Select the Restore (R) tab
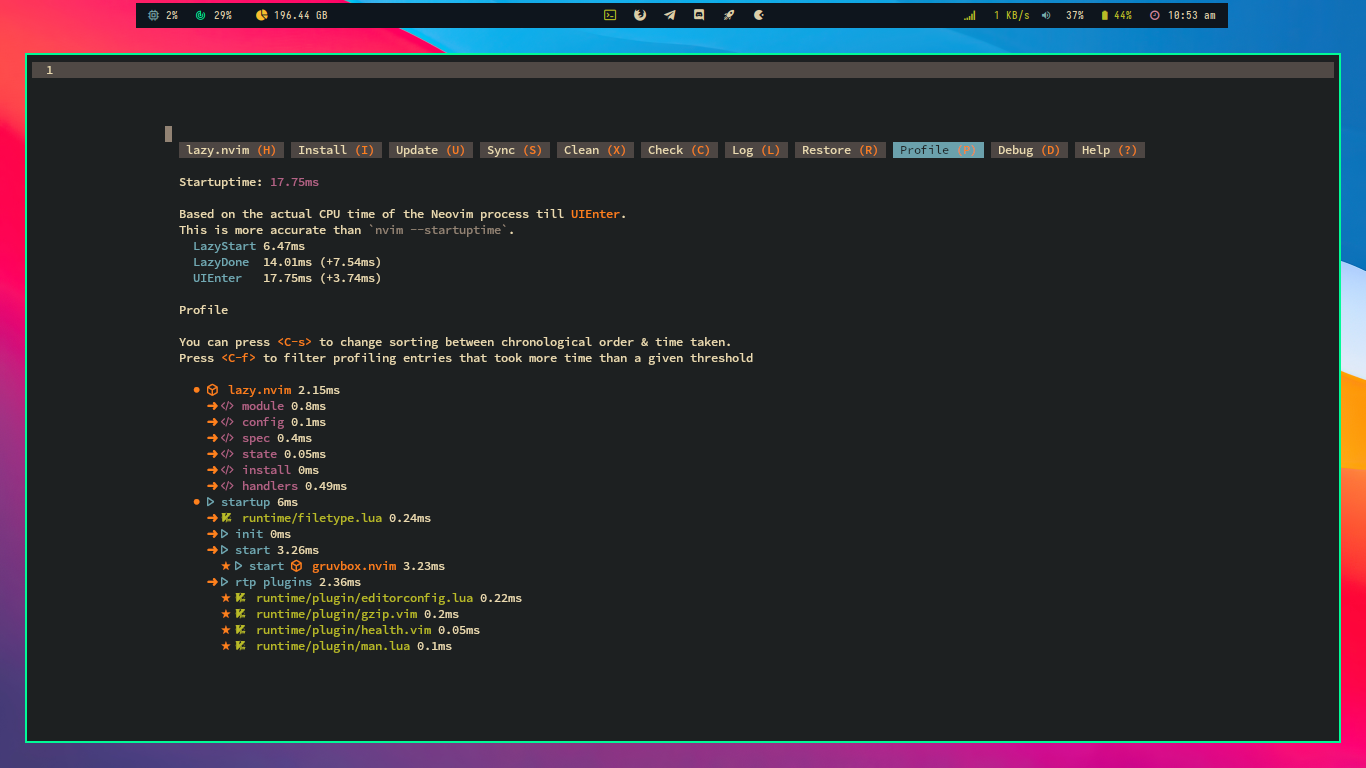Screen dimensions: 1366x768 [x=840, y=150]
